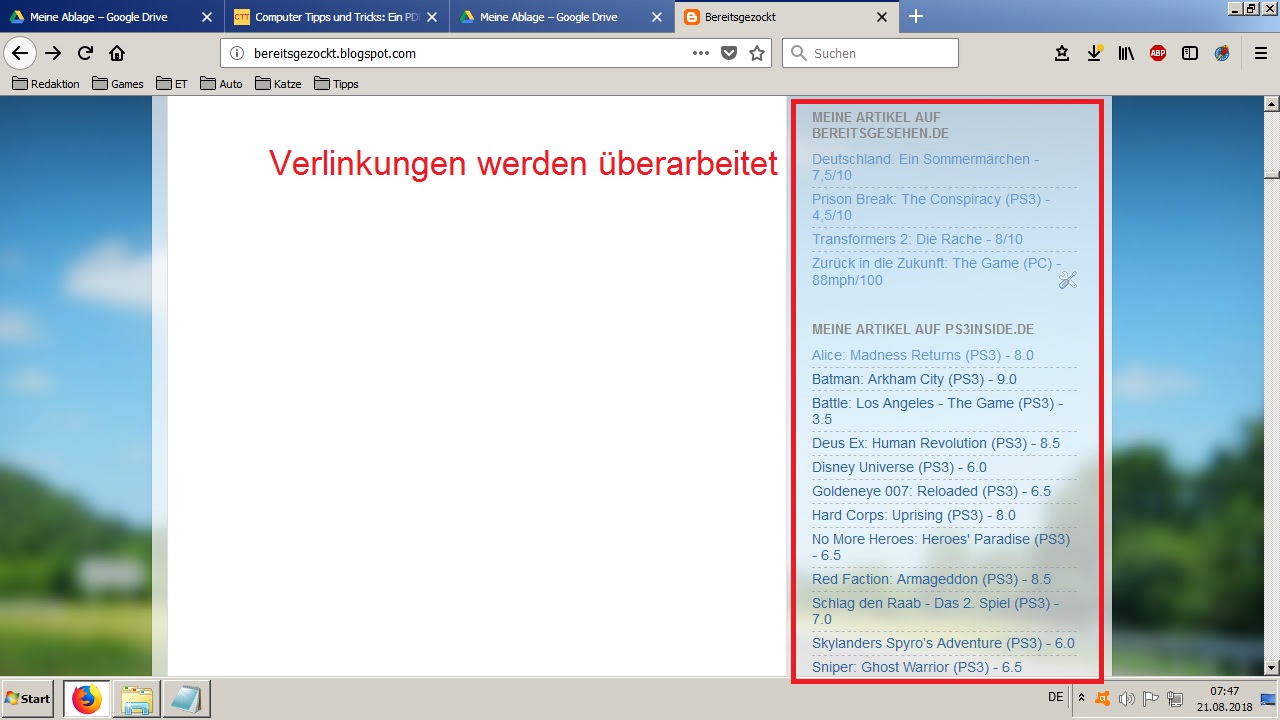Open the Disney Universe review link

[899, 467]
